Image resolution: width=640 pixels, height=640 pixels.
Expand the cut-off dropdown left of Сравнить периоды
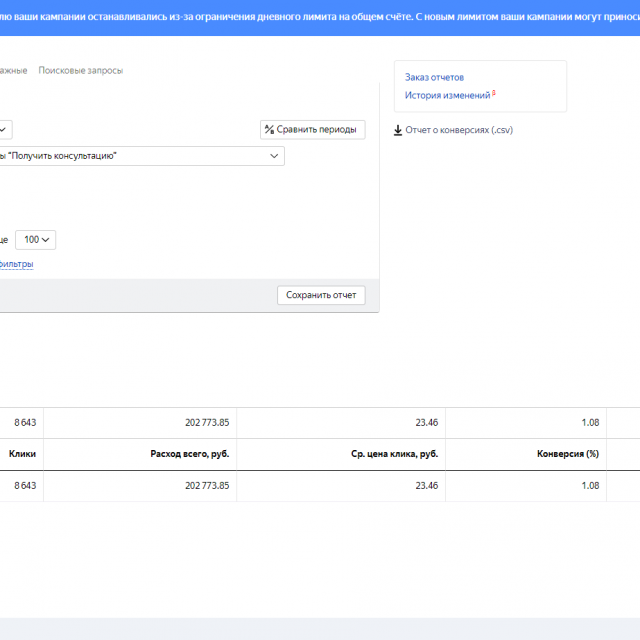point(5,129)
